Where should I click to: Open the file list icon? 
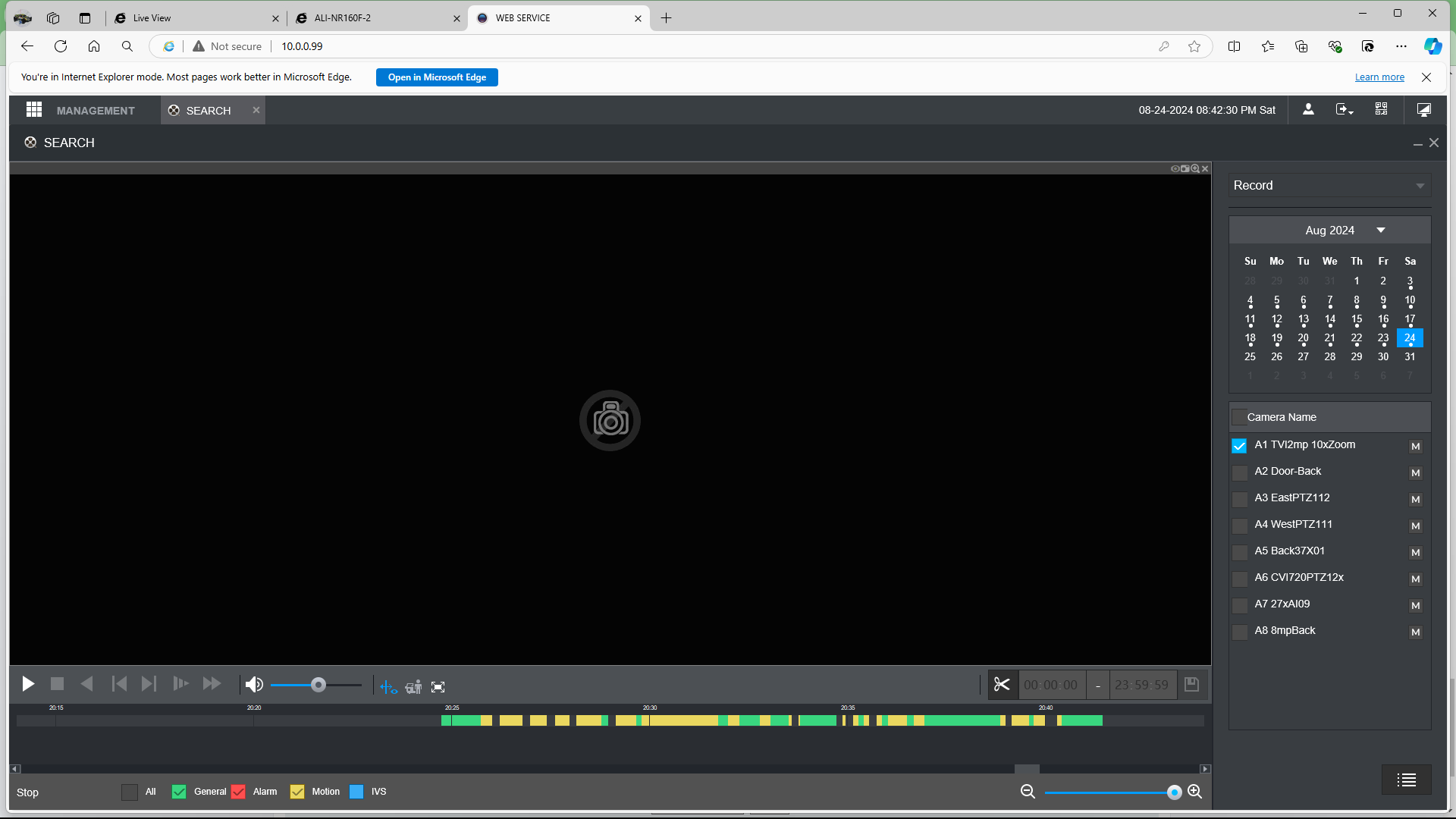tap(1407, 780)
